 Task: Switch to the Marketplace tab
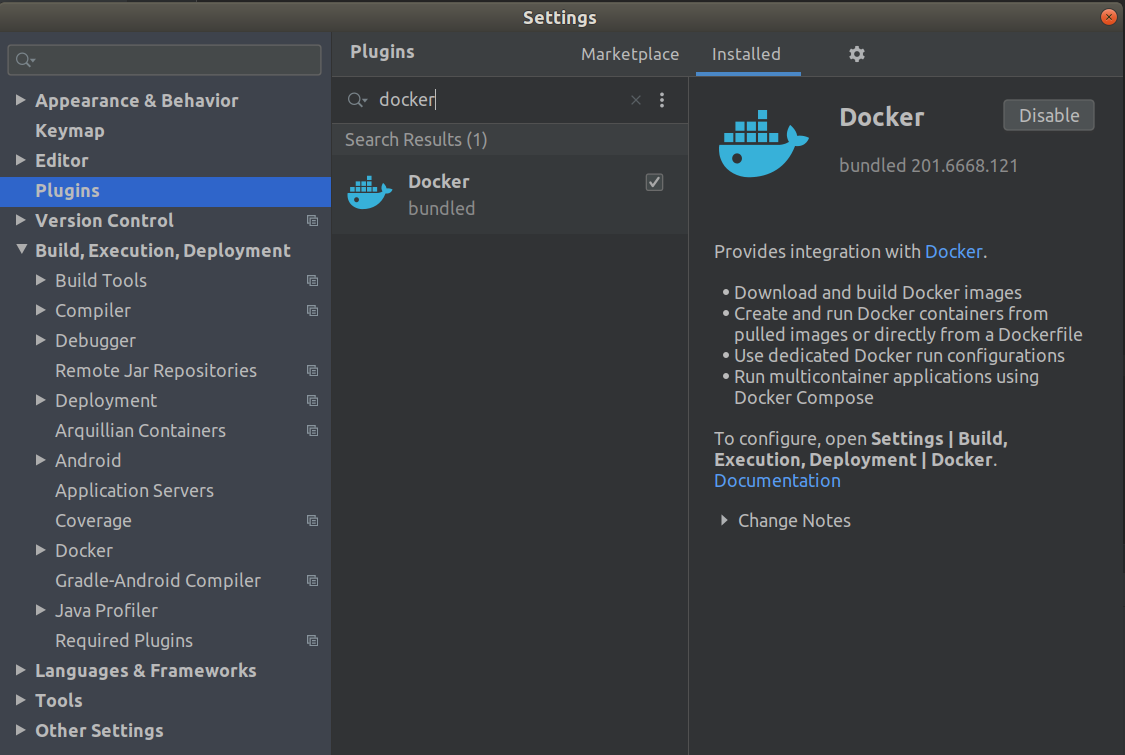click(x=630, y=54)
